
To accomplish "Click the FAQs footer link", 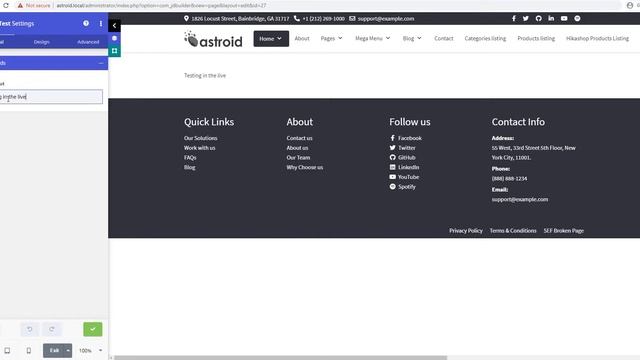I will [190, 158].
